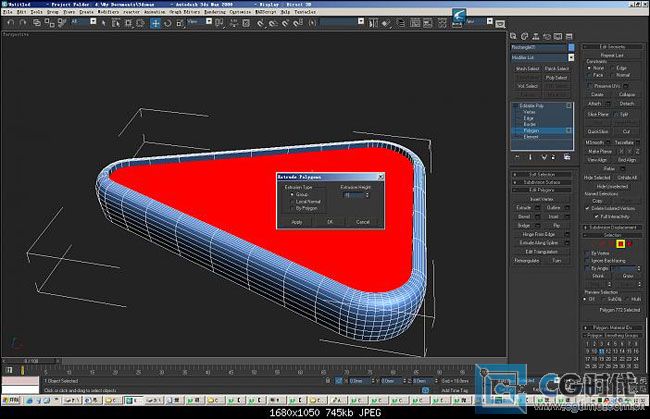Open the Utilities command panel tab

click(x=569, y=36)
